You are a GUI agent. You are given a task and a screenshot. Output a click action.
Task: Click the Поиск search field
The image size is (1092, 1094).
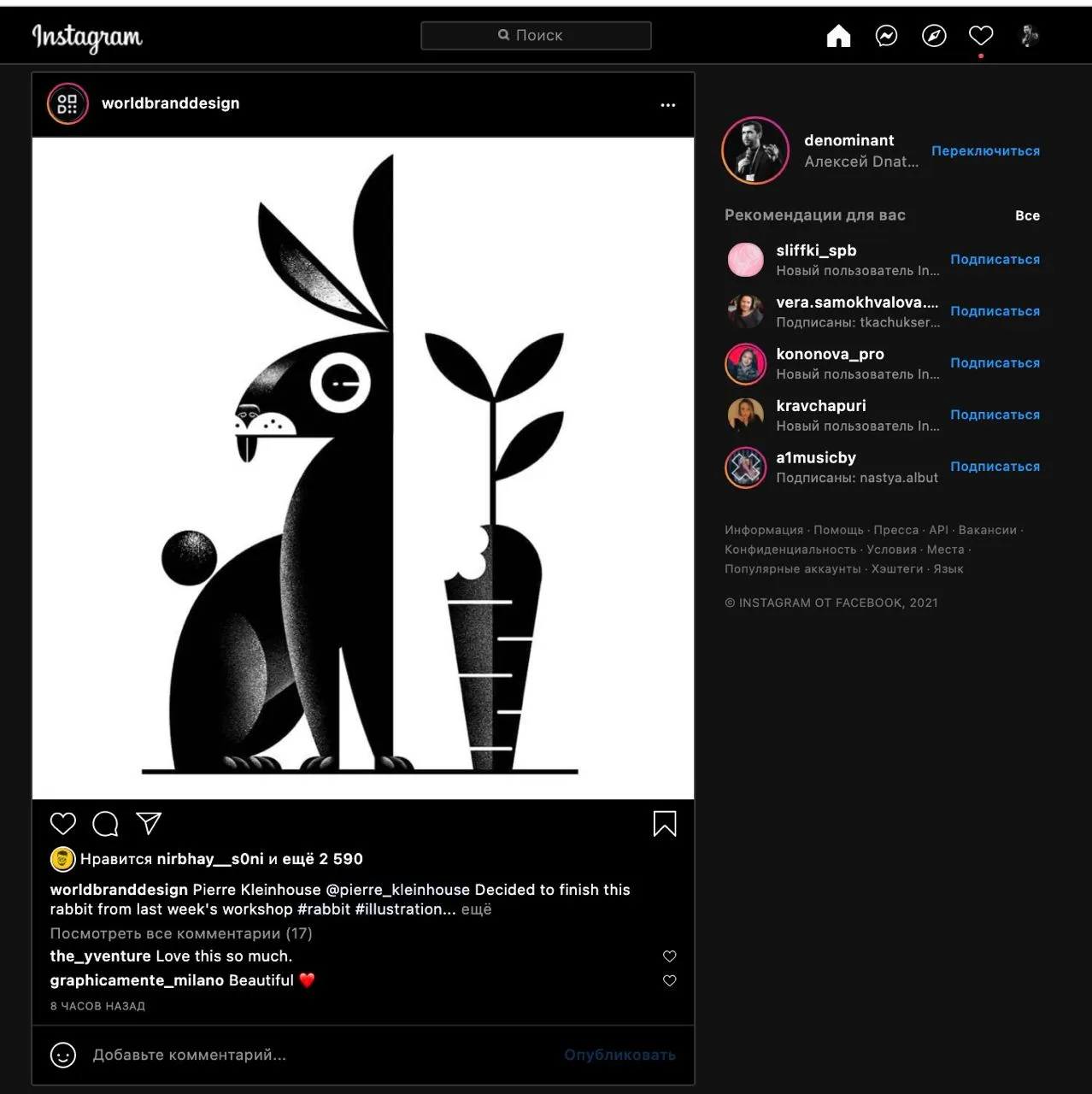point(536,35)
